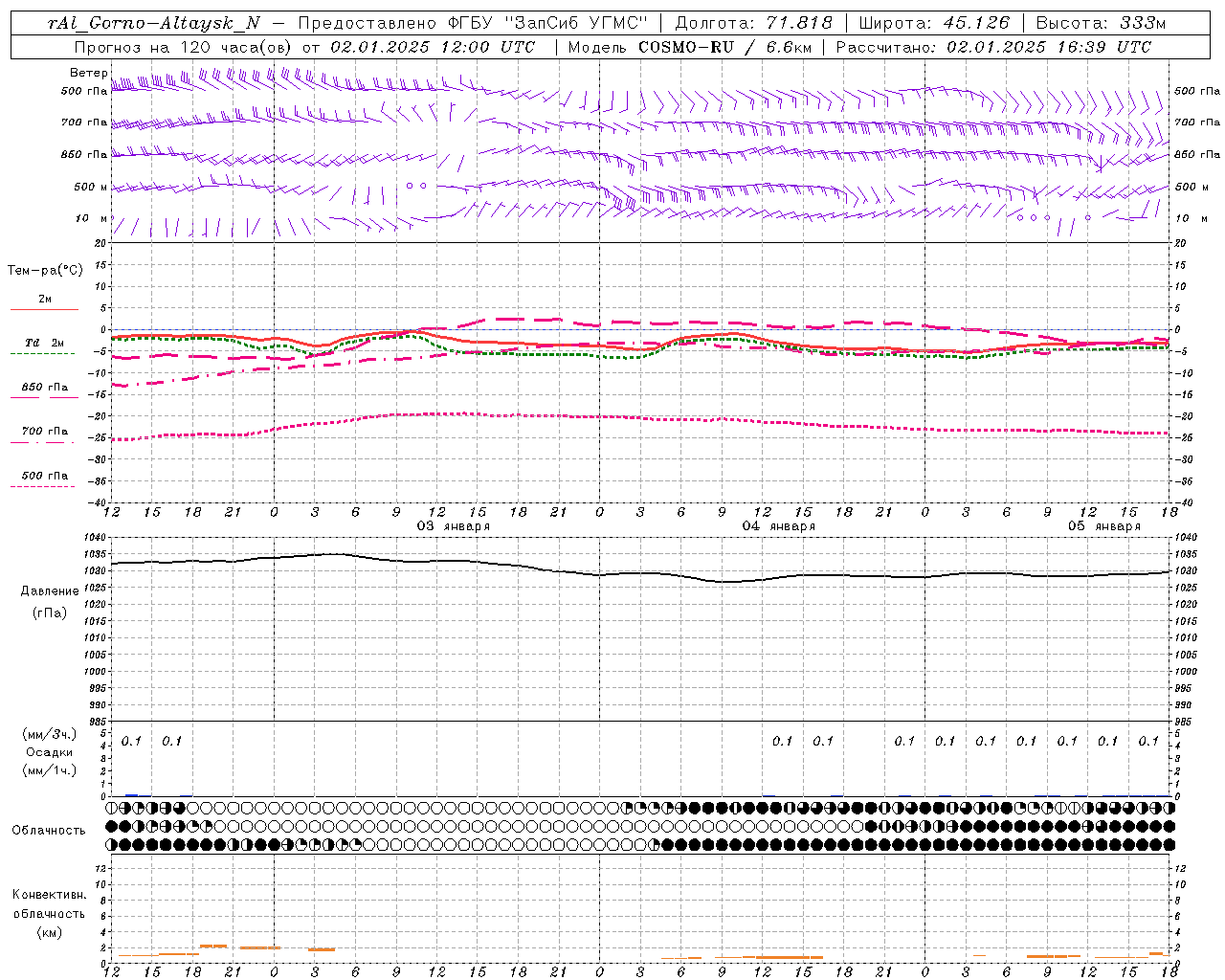Select the elevation value 333м
Image resolution: width=1225 pixels, height=980 pixels.
click(x=1143, y=23)
